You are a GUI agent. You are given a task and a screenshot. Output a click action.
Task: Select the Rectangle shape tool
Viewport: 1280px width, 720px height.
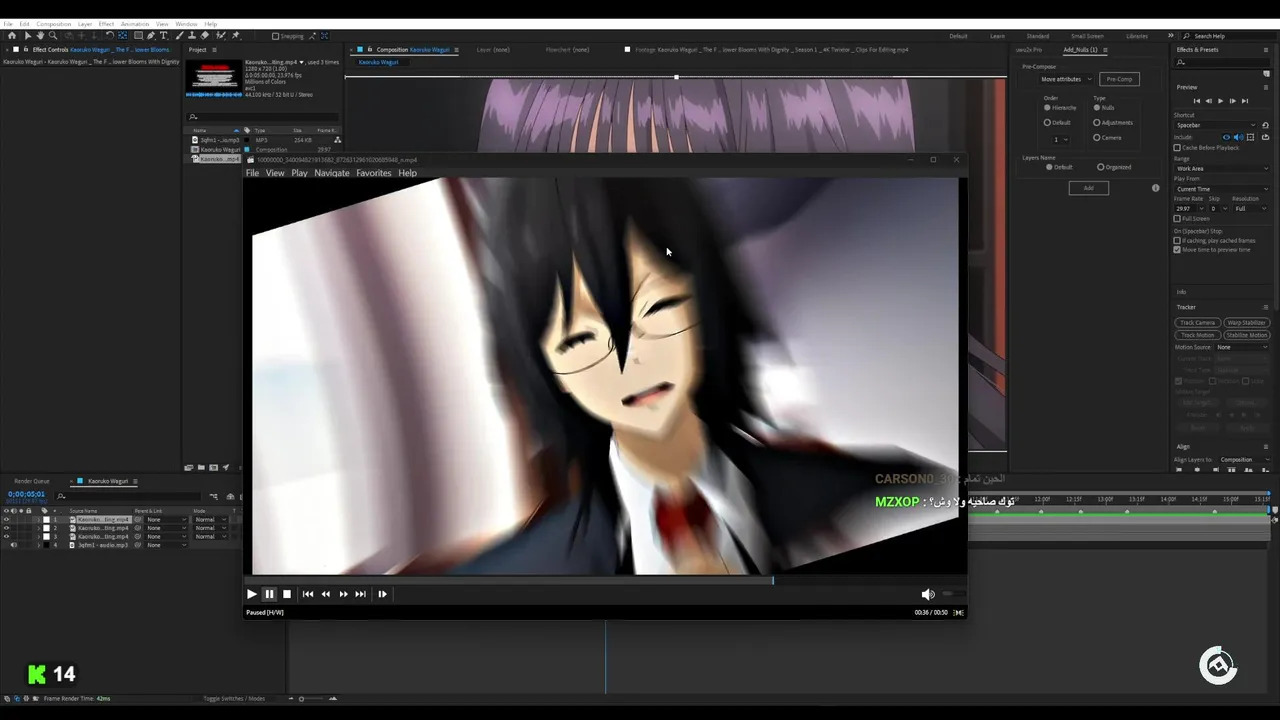[x=138, y=35]
